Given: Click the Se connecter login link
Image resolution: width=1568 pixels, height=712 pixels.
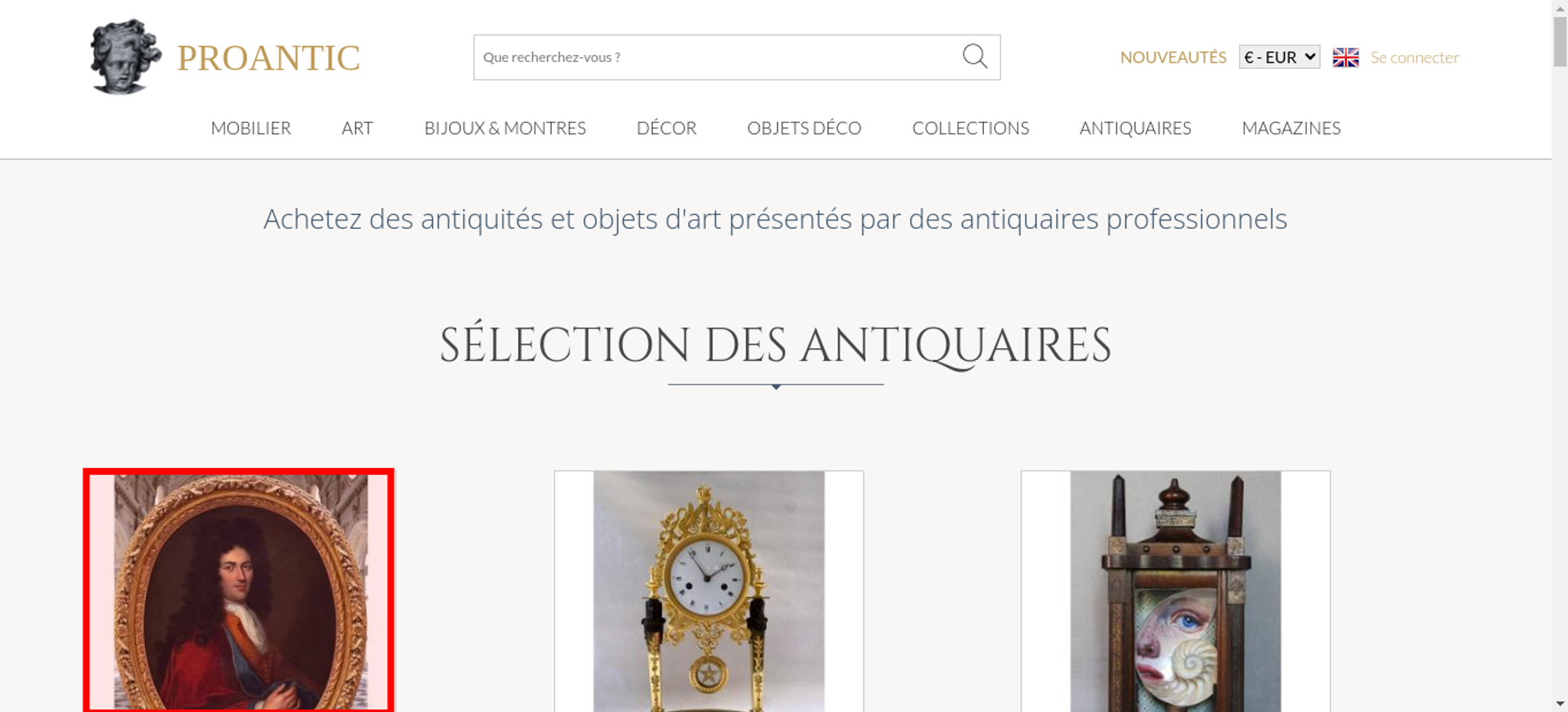Looking at the screenshot, I should (1414, 57).
